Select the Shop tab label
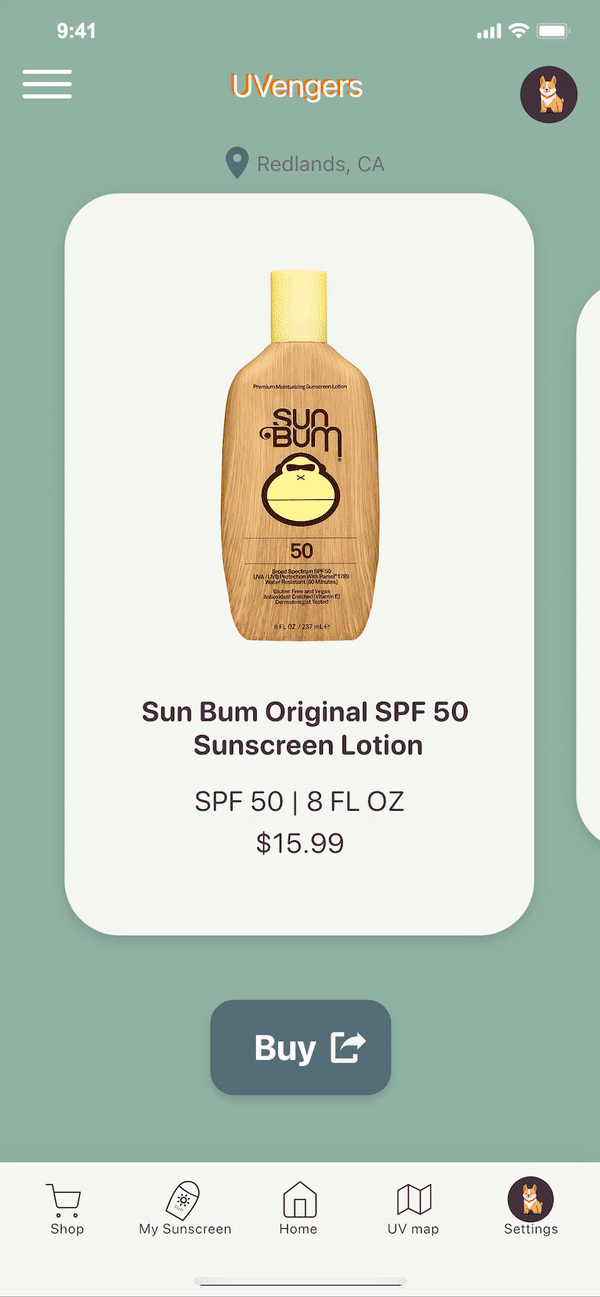Image resolution: width=600 pixels, height=1297 pixels. pyautogui.click(x=67, y=1229)
